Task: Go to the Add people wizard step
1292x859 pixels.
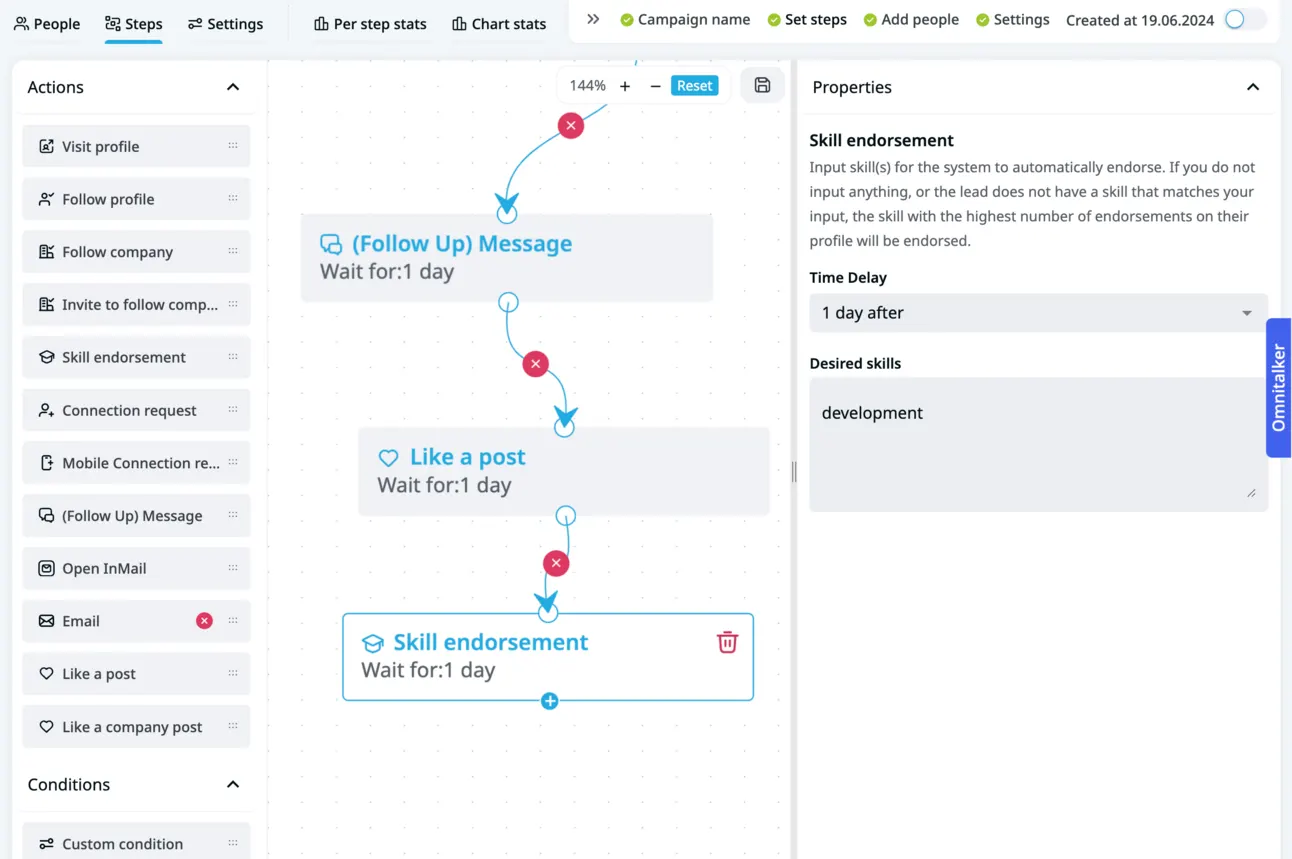Action: coord(911,19)
